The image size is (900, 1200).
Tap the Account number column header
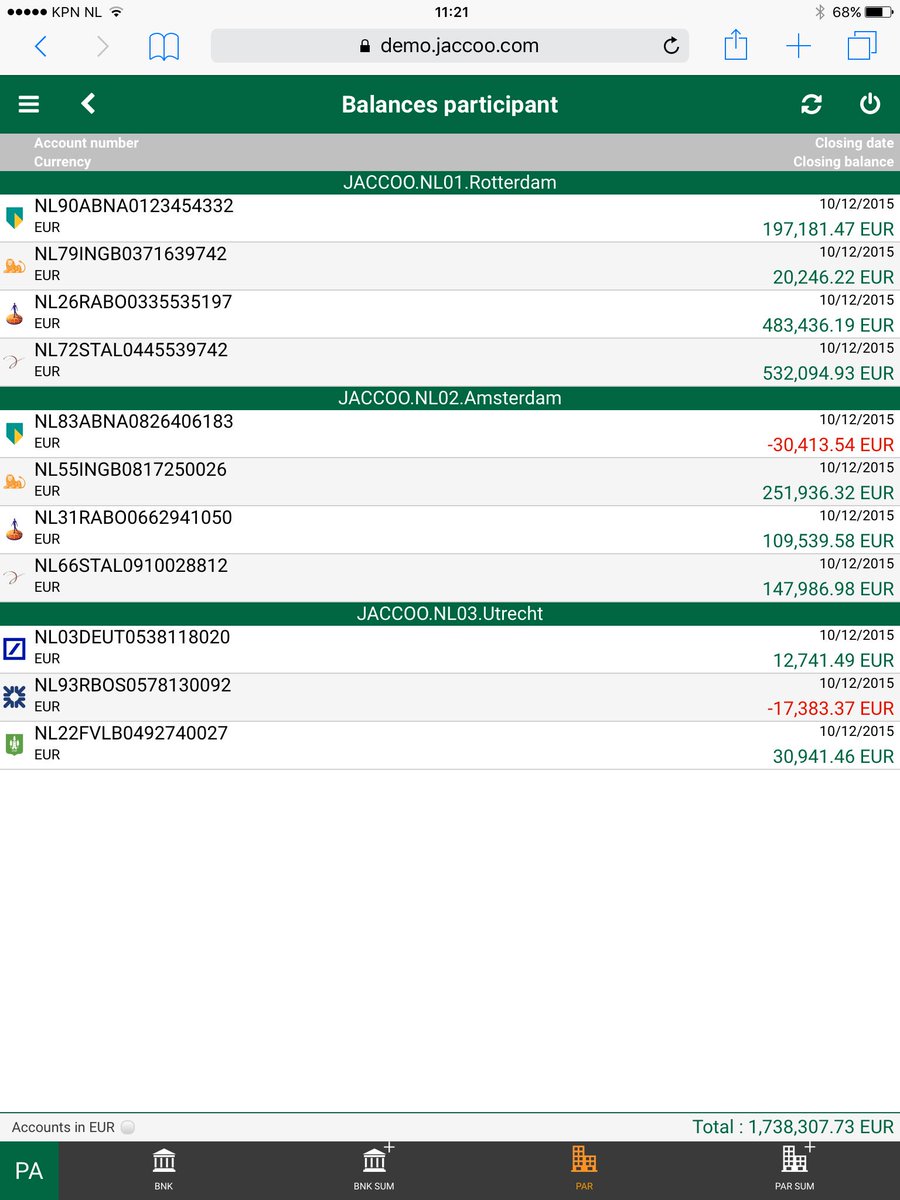click(86, 143)
